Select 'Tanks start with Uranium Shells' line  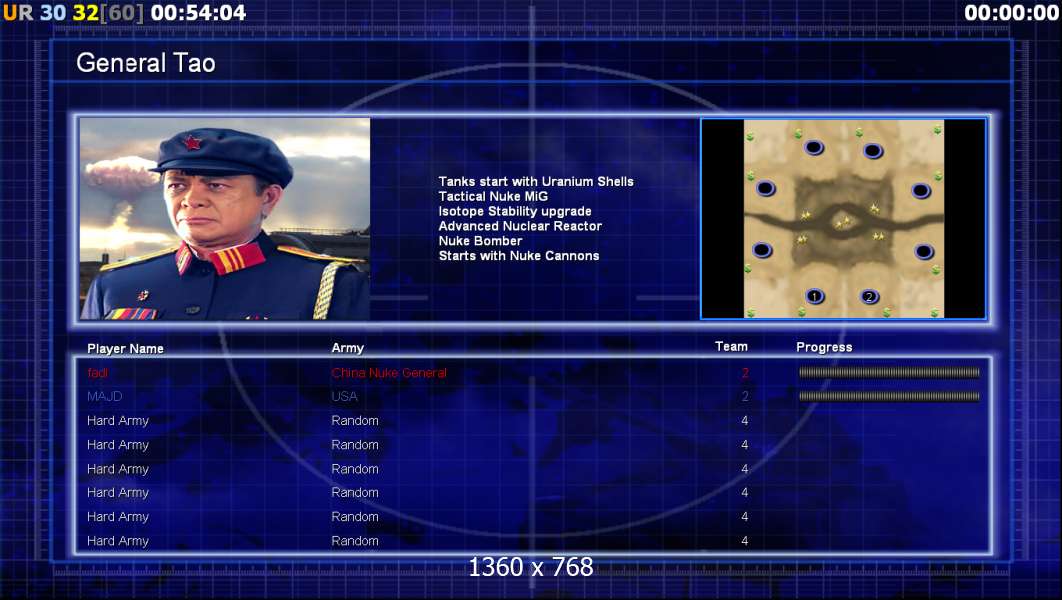tap(536, 181)
